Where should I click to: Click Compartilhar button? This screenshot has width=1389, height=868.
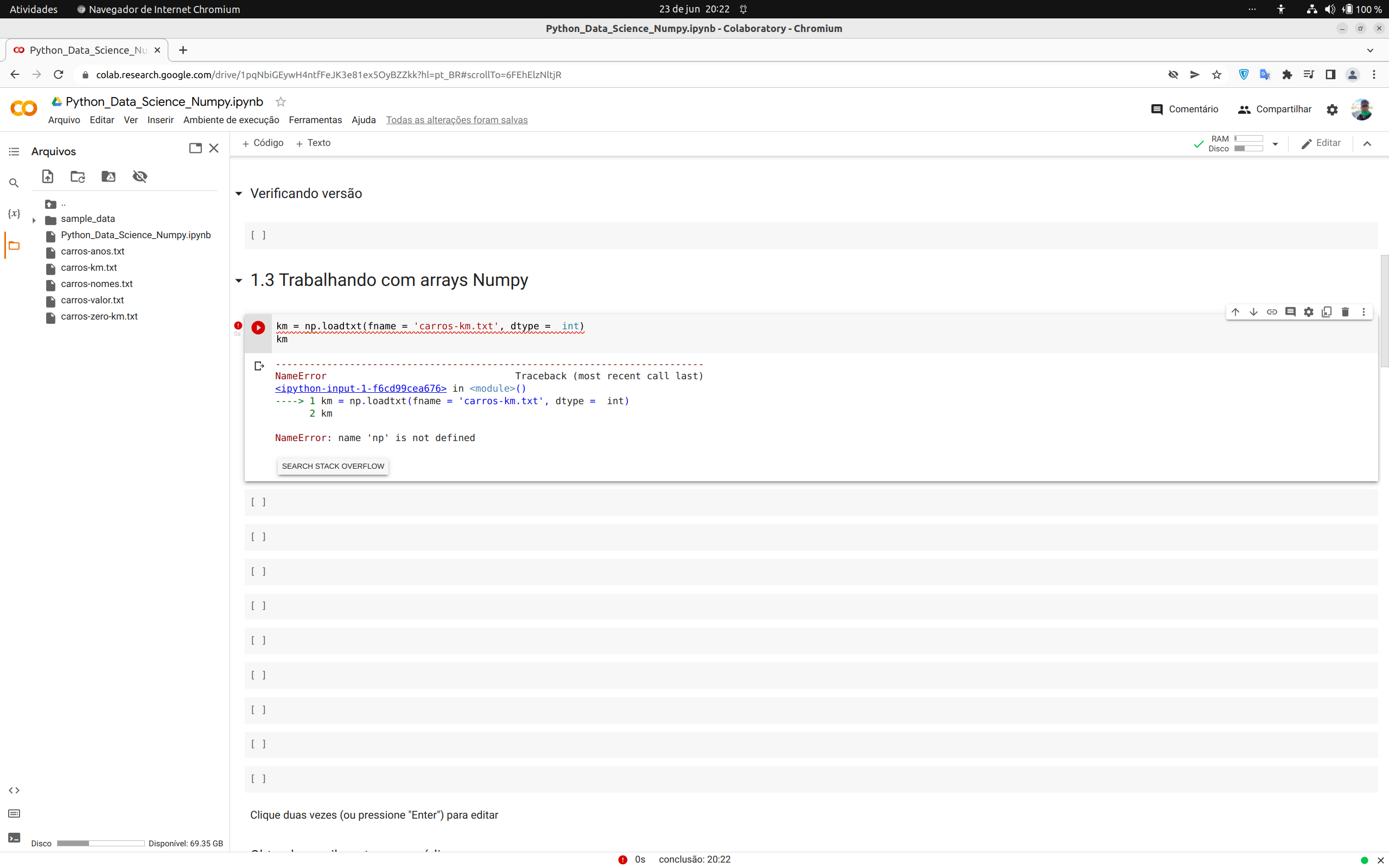[1275, 109]
